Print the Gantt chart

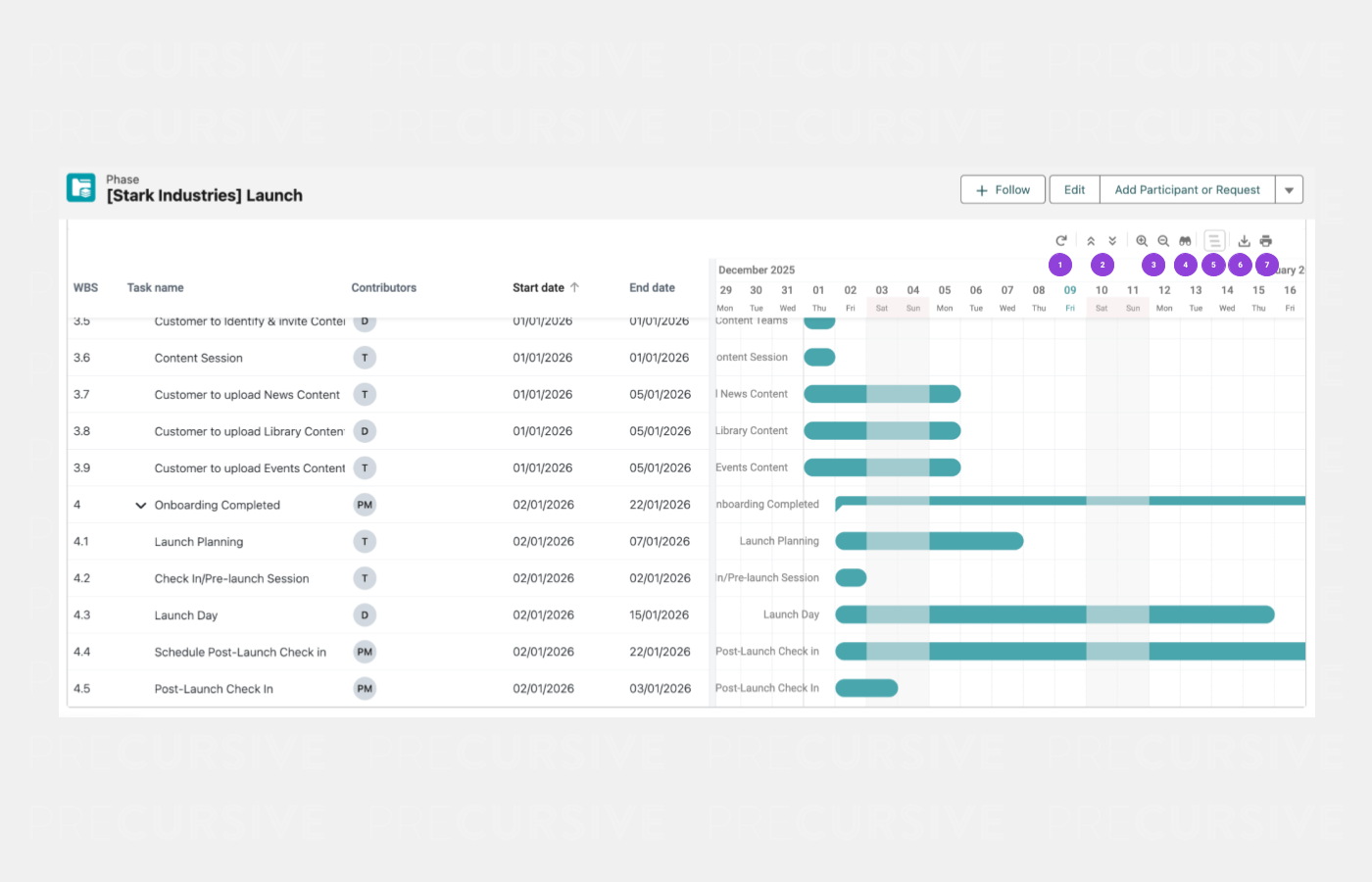[1266, 241]
